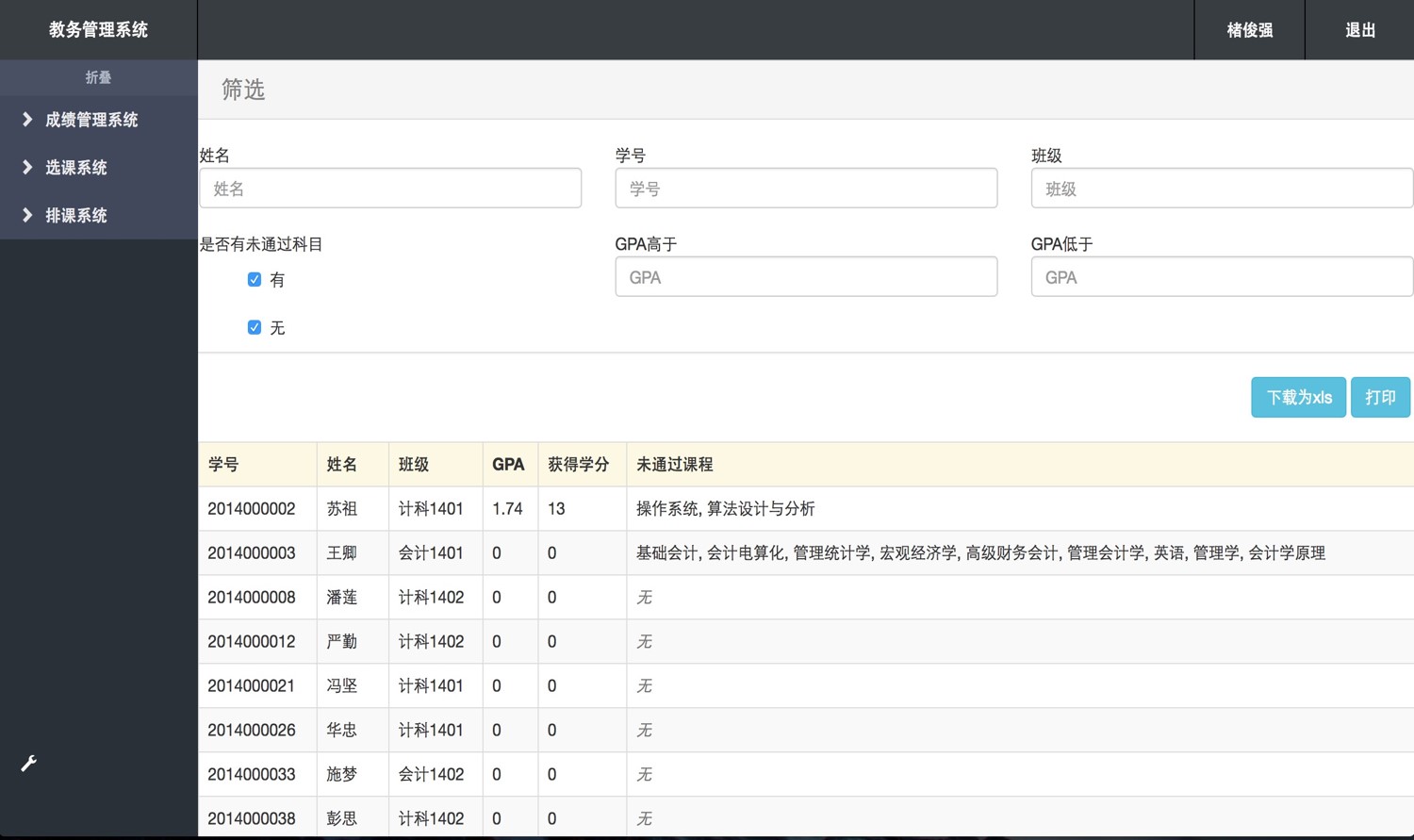
Task: Select student ID 2014000033
Action: click(252, 774)
